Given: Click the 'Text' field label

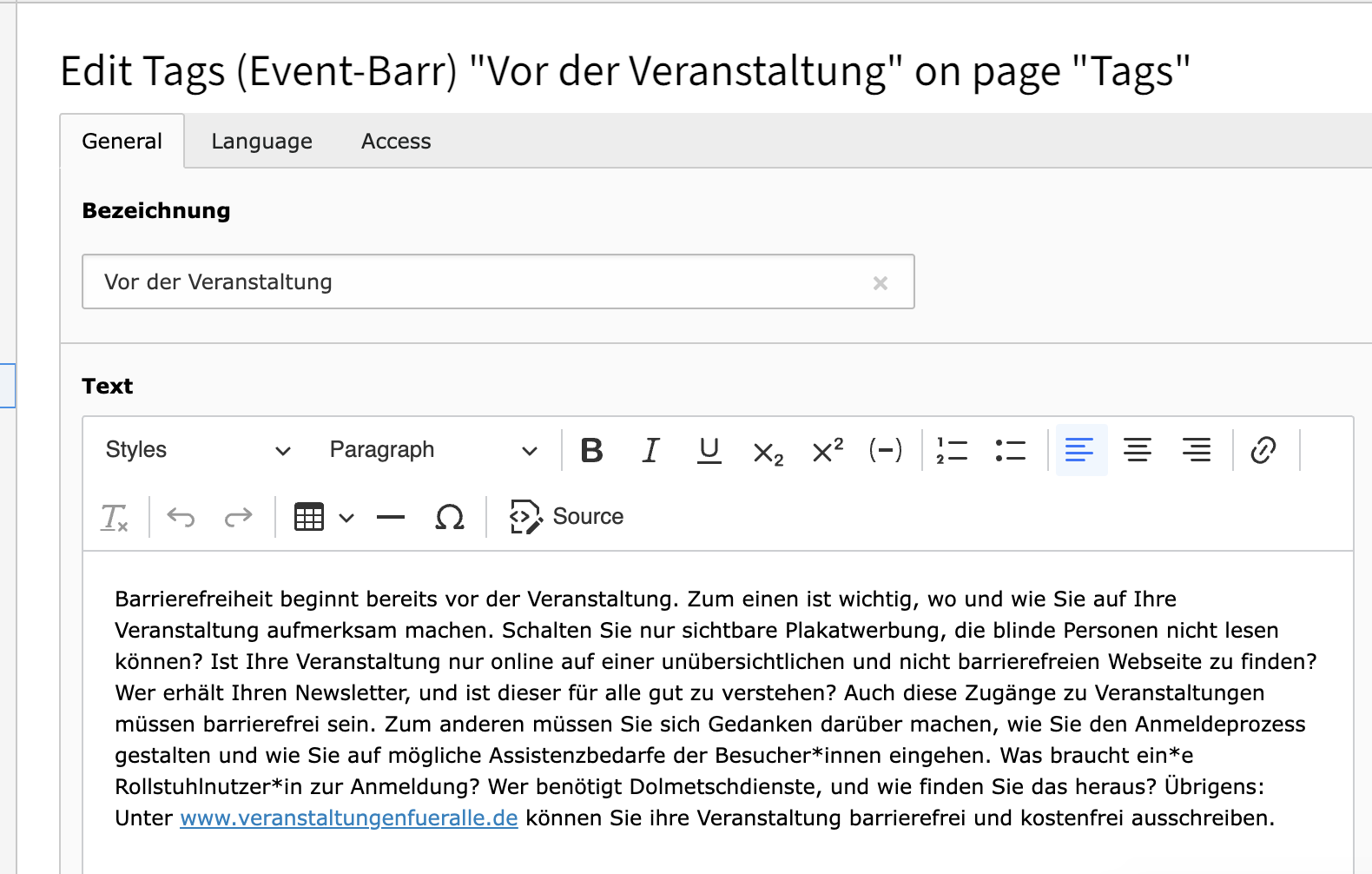Looking at the screenshot, I should (108, 386).
